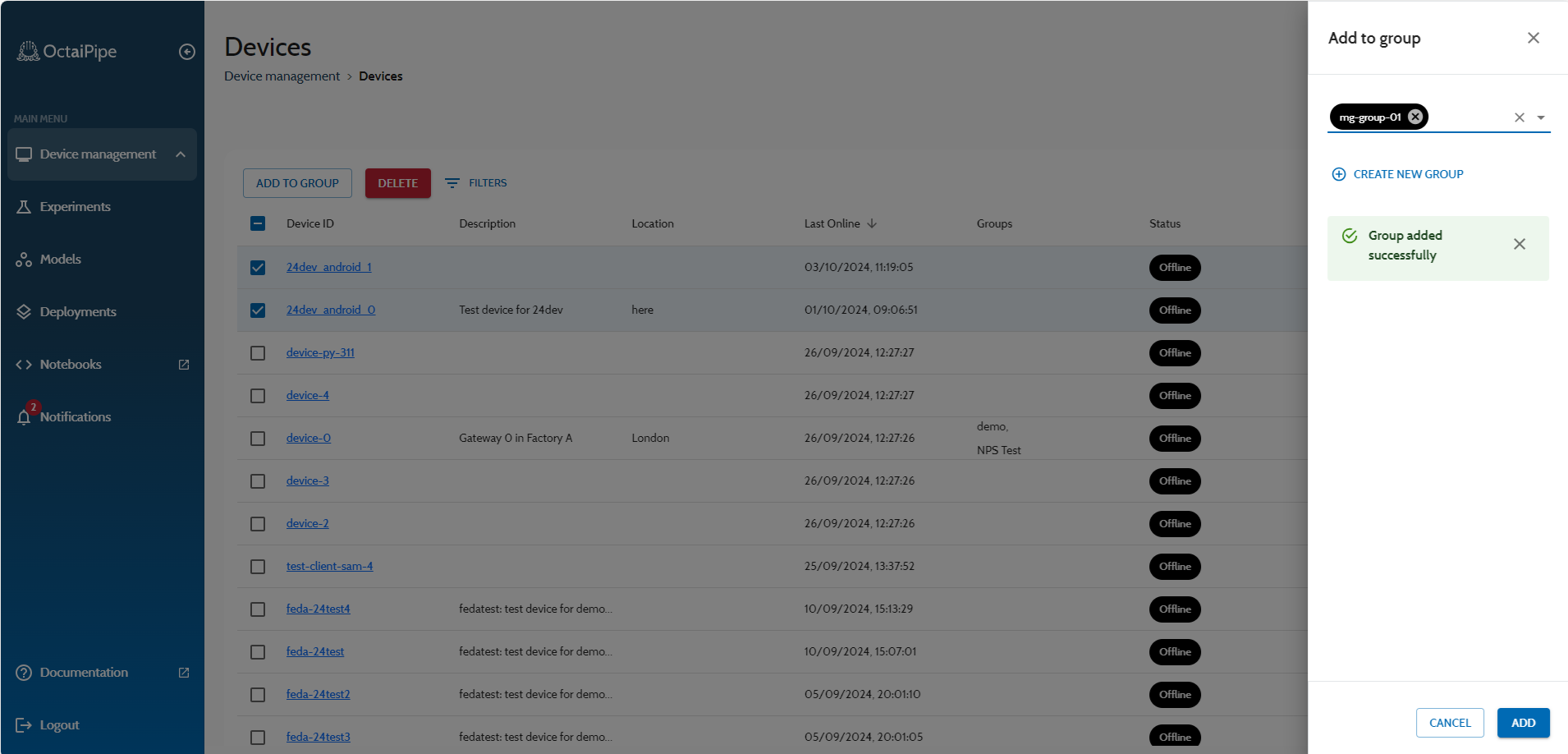Click the success checkmark icon in the alert
Viewport: 1568px width, 754px height.
(x=1350, y=236)
